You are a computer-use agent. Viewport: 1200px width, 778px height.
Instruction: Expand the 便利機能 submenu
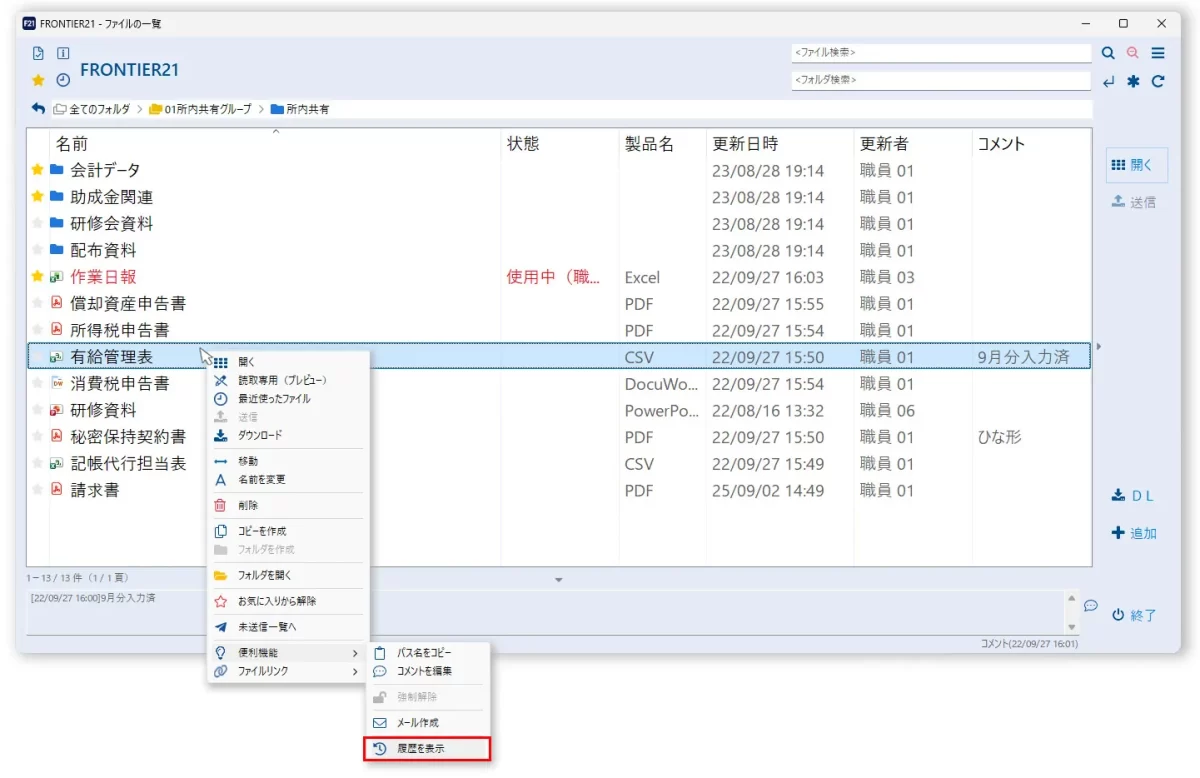(287, 653)
